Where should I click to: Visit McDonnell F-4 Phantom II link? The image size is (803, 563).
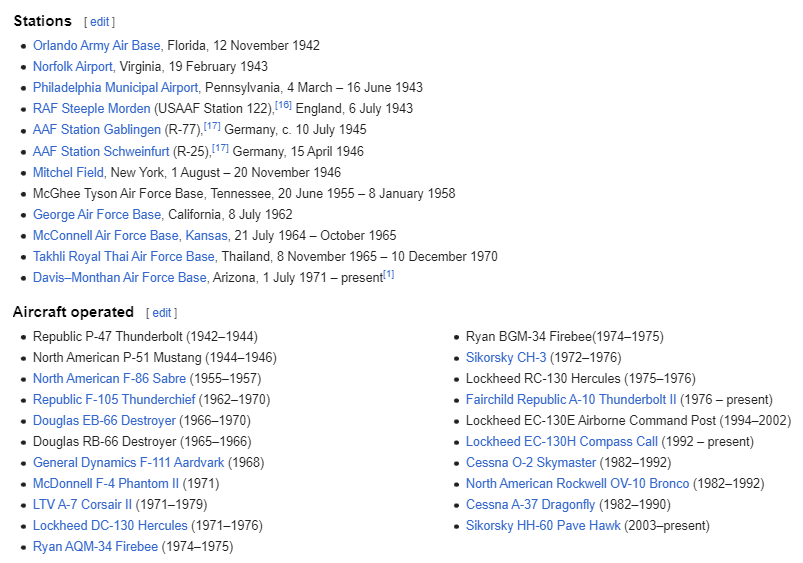point(105,484)
